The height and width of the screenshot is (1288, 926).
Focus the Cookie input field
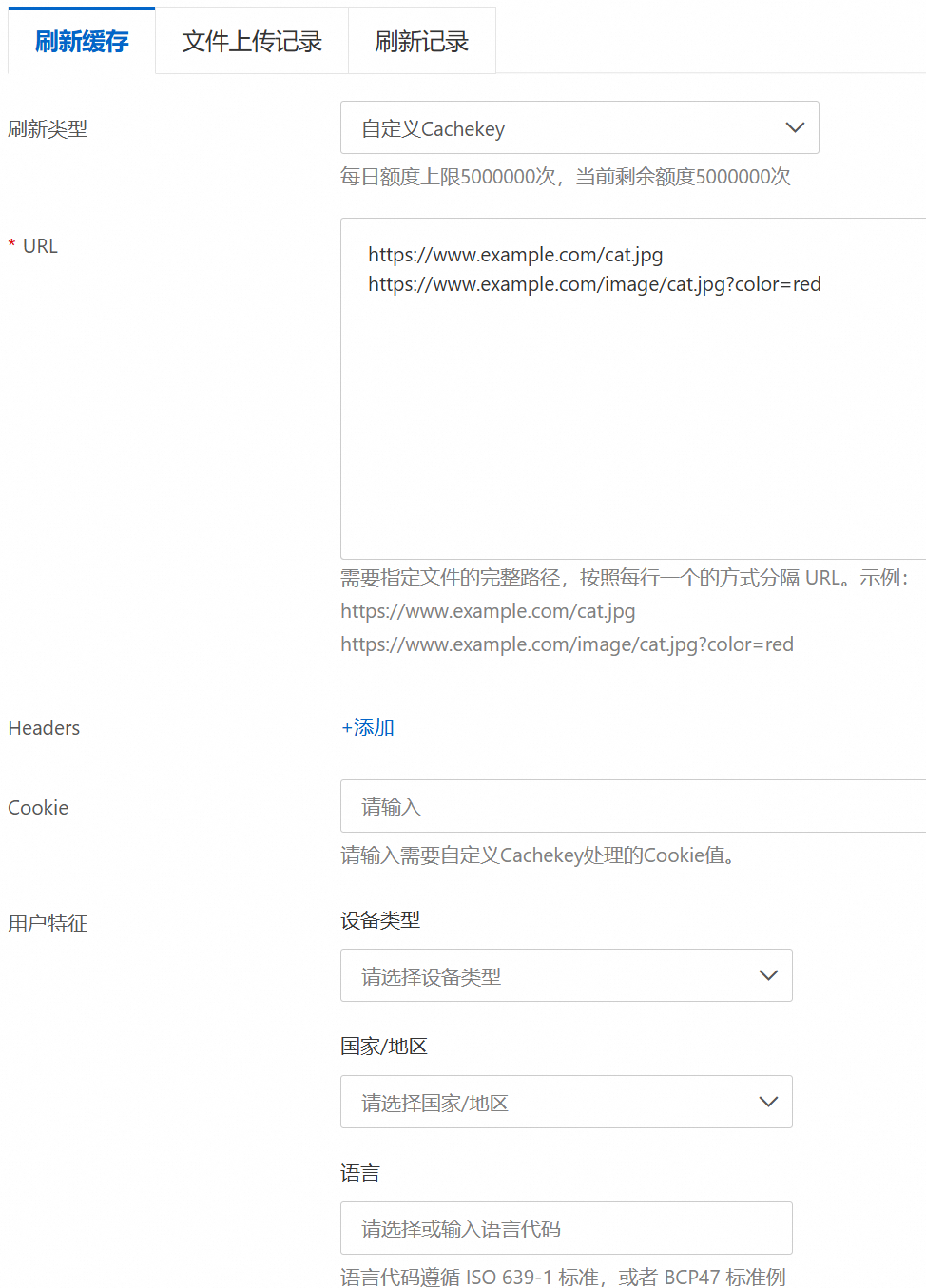[x=633, y=806]
